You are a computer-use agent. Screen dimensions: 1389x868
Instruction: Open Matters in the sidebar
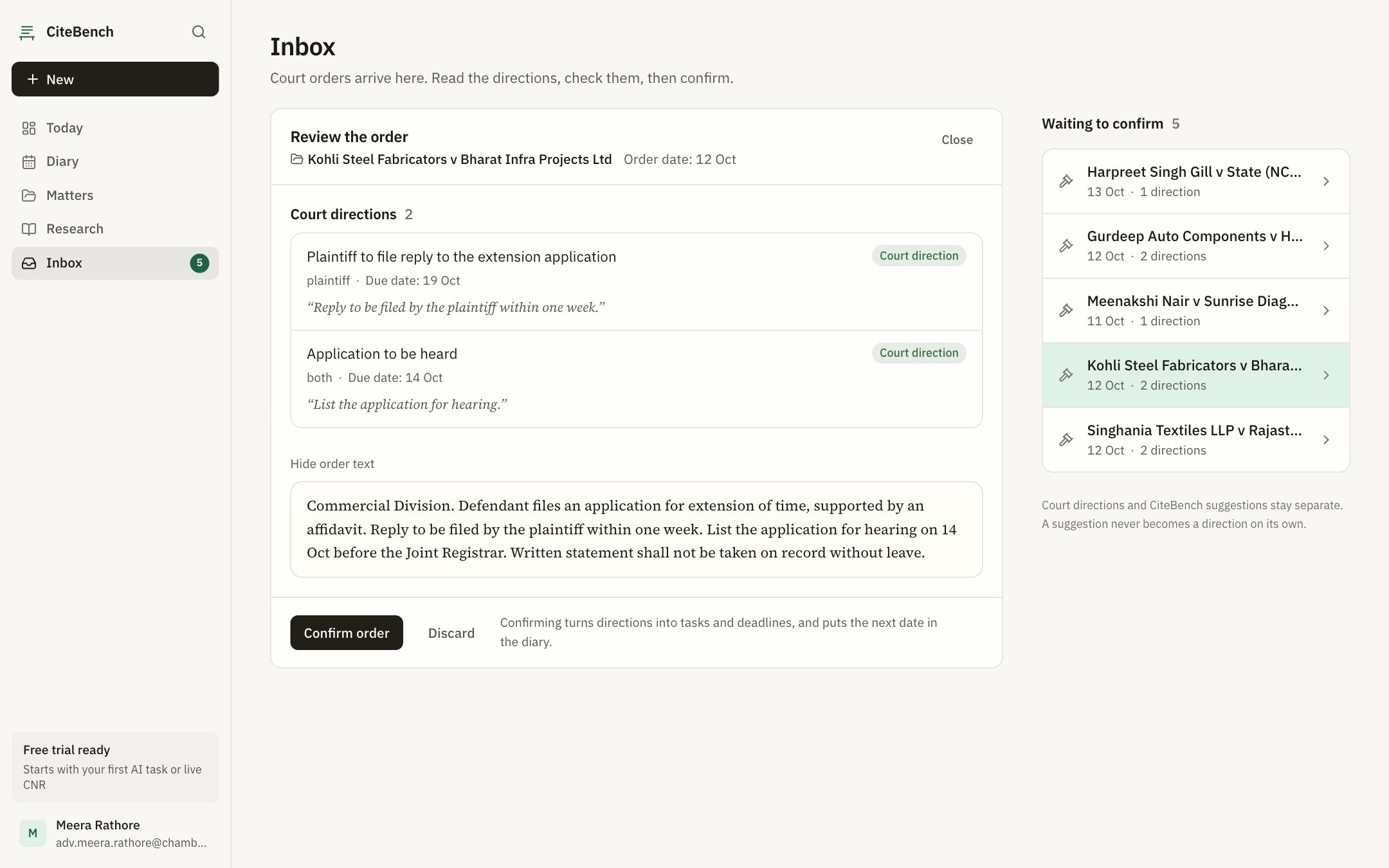pyautogui.click(x=115, y=195)
